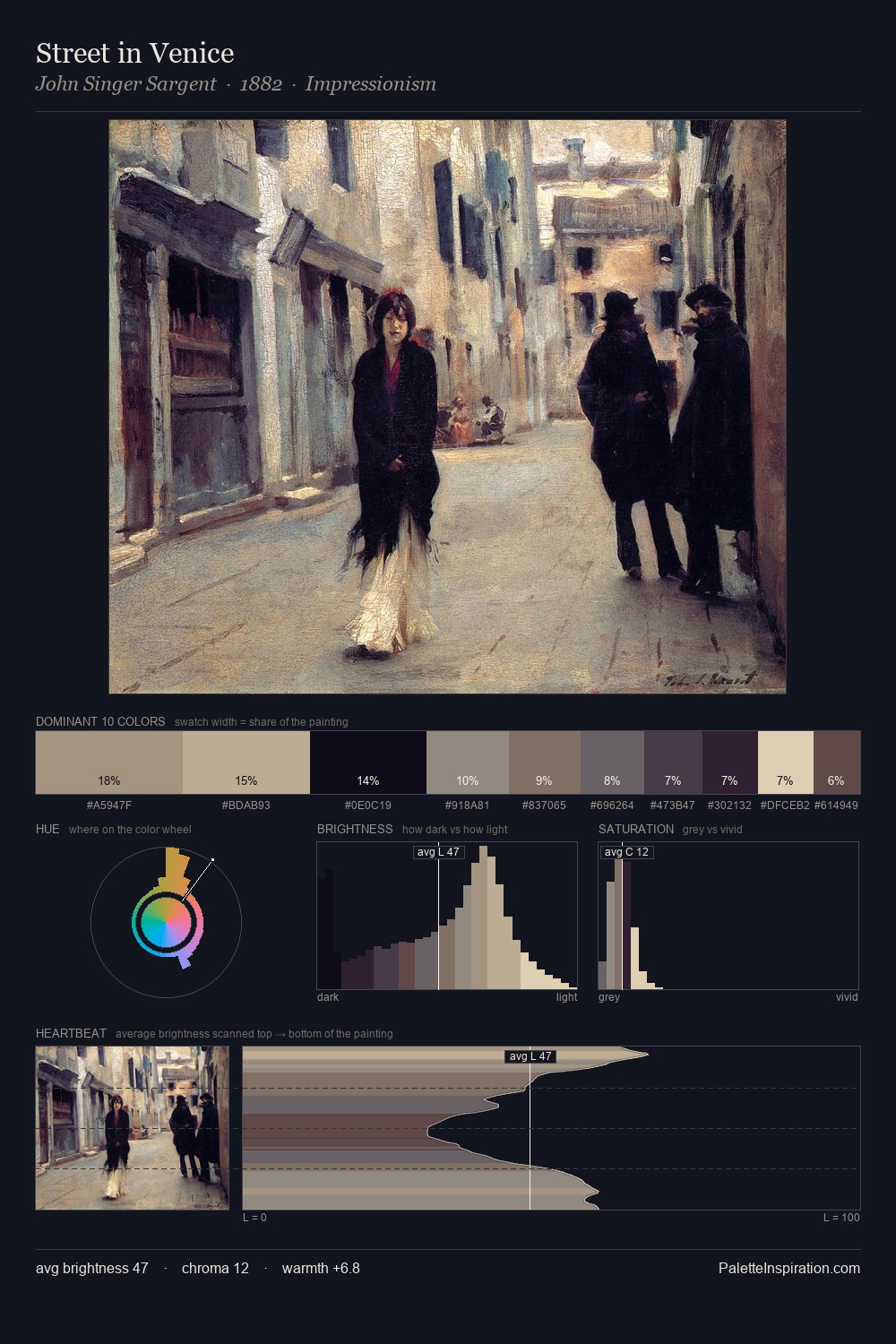Click the brightness histogram chart
Screen dimensions: 896x1344
(x=447, y=916)
